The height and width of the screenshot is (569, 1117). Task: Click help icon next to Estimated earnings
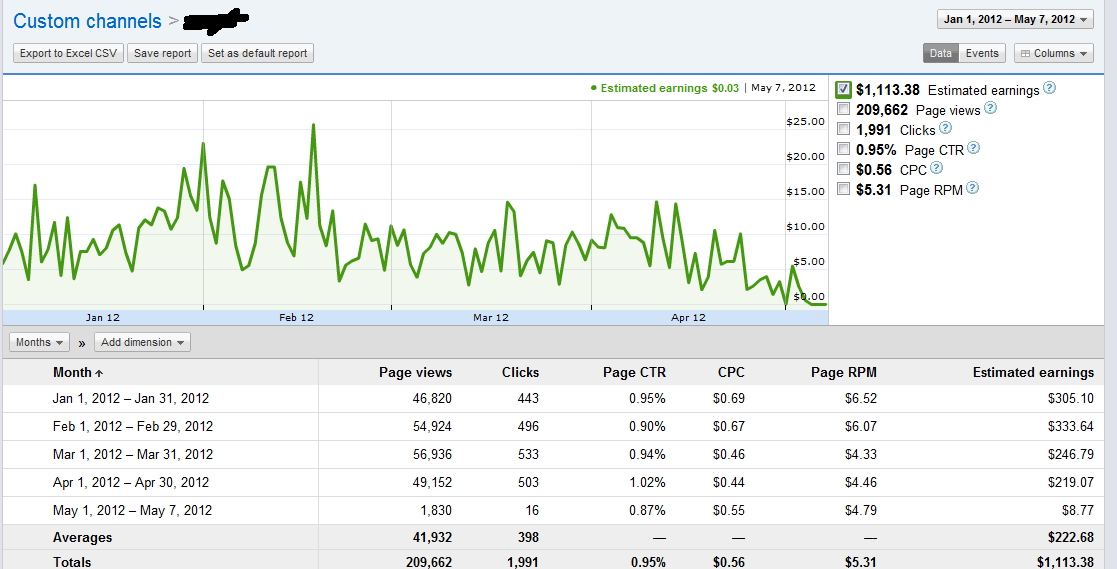point(1049,88)
